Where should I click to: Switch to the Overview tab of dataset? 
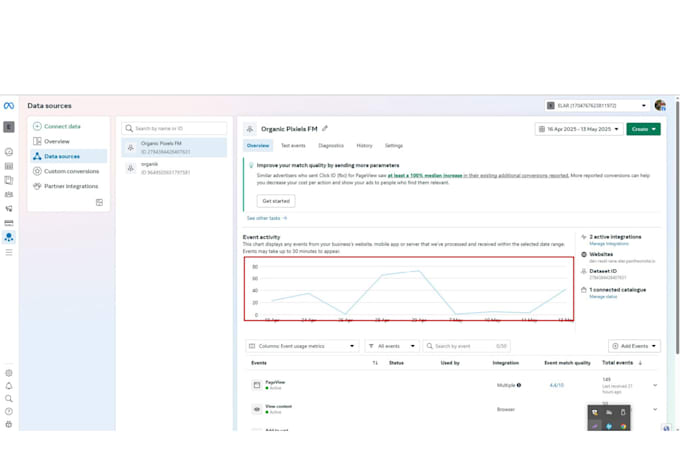(258, 146)
